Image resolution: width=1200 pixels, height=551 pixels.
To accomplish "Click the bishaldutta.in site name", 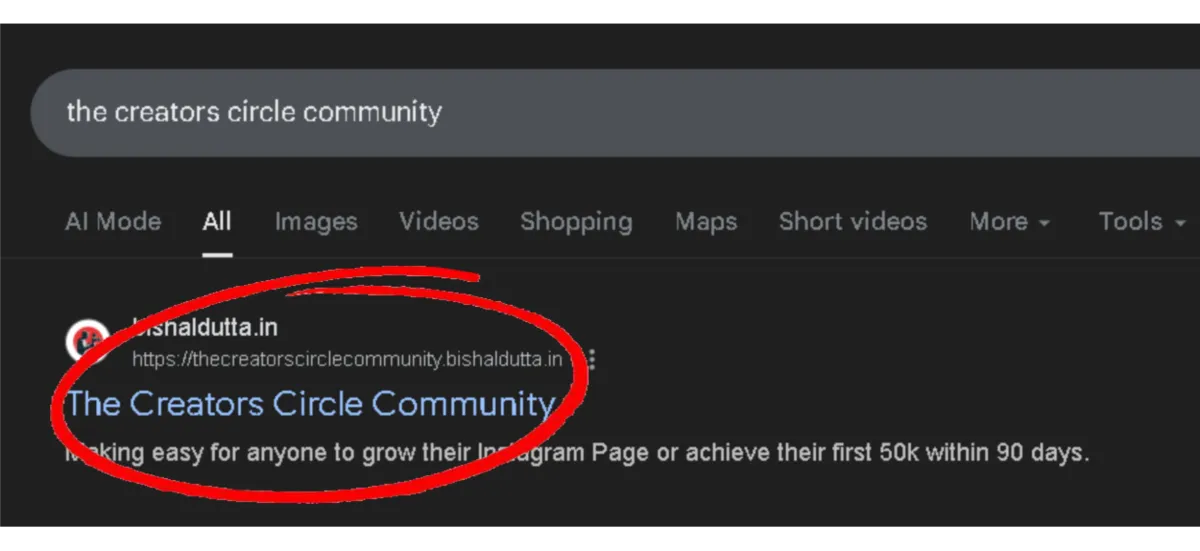I will (205, 328).
